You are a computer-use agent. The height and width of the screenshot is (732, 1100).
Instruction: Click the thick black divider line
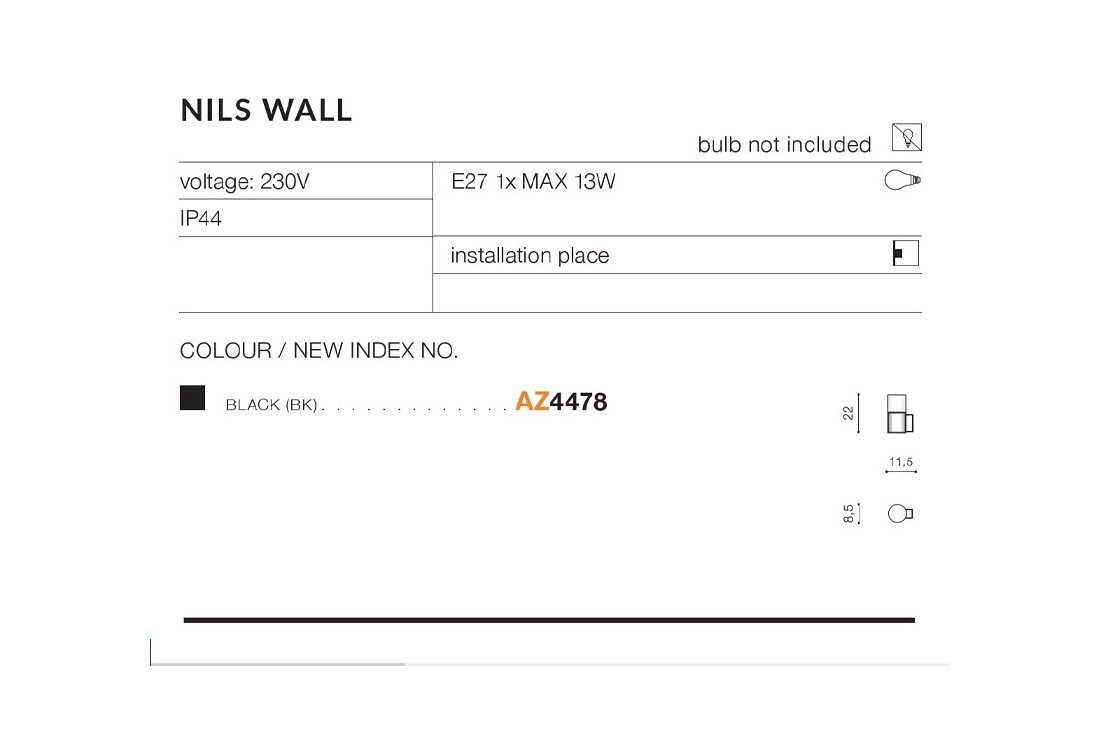[x=548, y=620]
